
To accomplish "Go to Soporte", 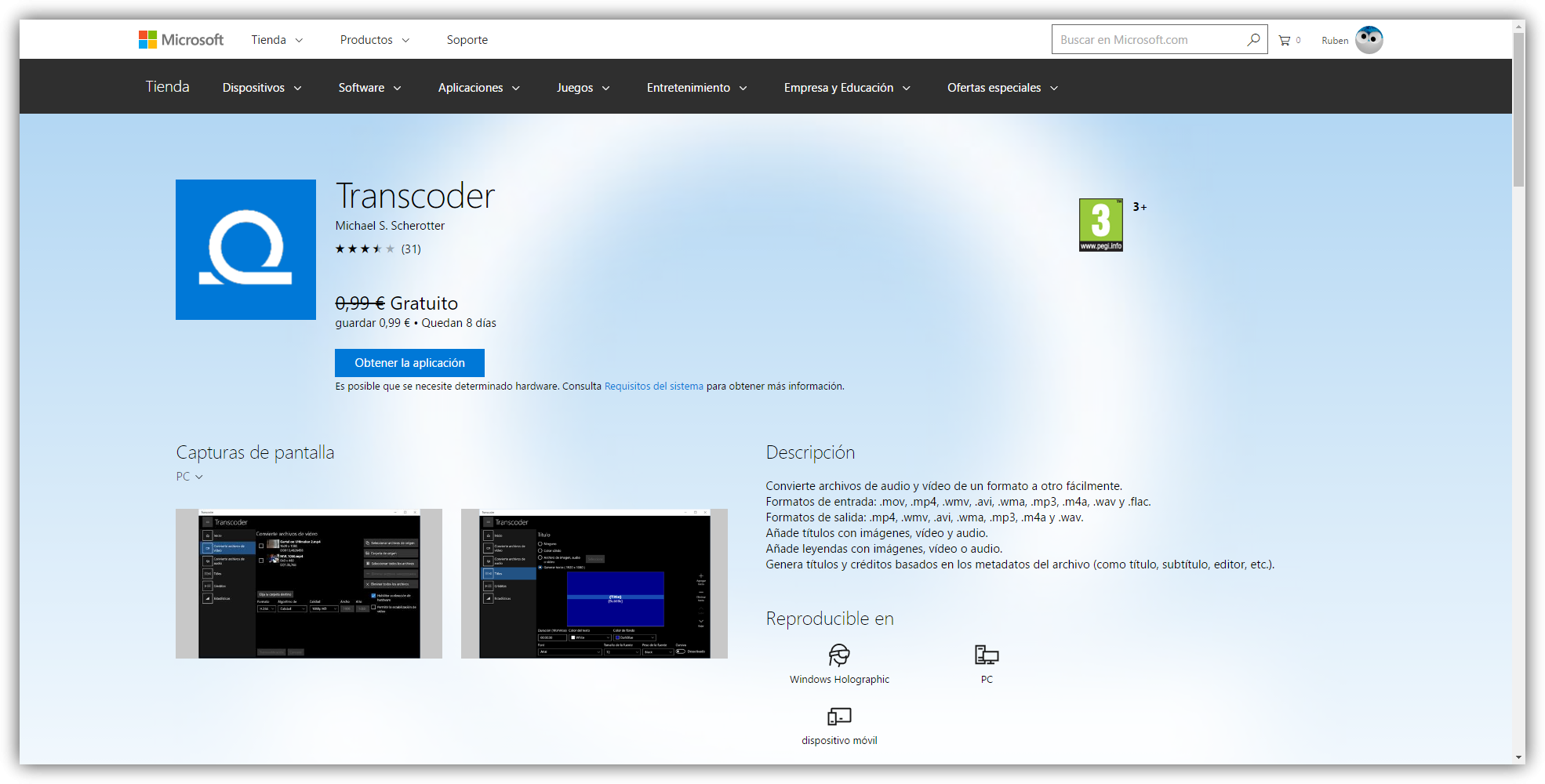I will coord(467,40).
